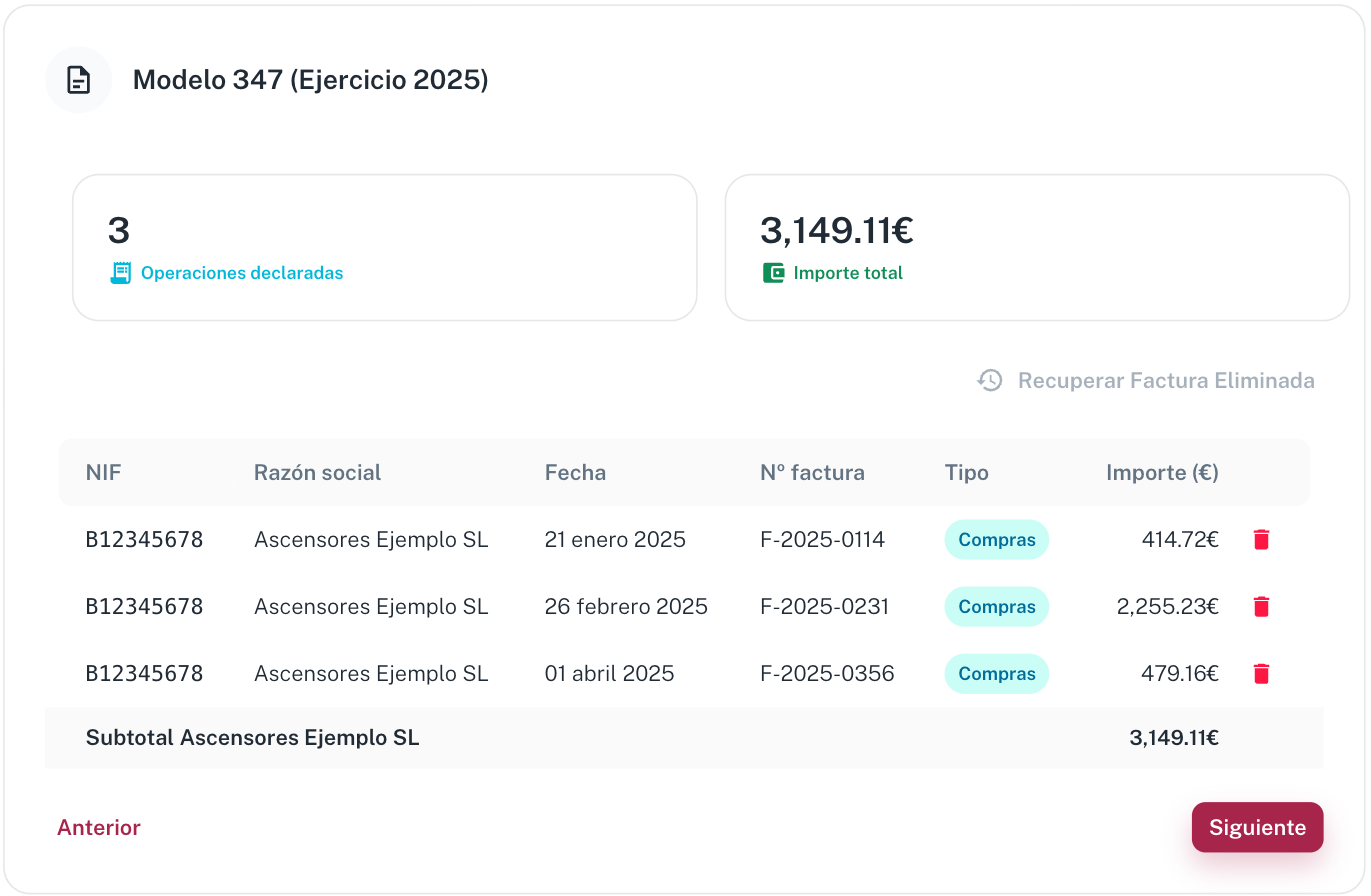This screenshot has height=896, width=1371.
Task: Click the receipt icon next to Operaciones declaradas
Action: (120, 273)
